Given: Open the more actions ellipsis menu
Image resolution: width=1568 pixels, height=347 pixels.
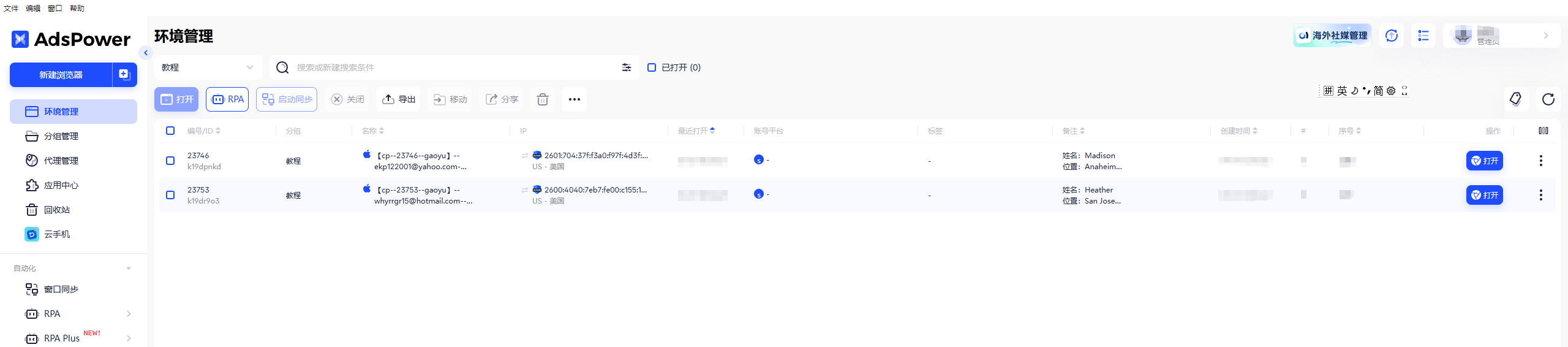Looking at the screenshot, I should tap(574, 99).
